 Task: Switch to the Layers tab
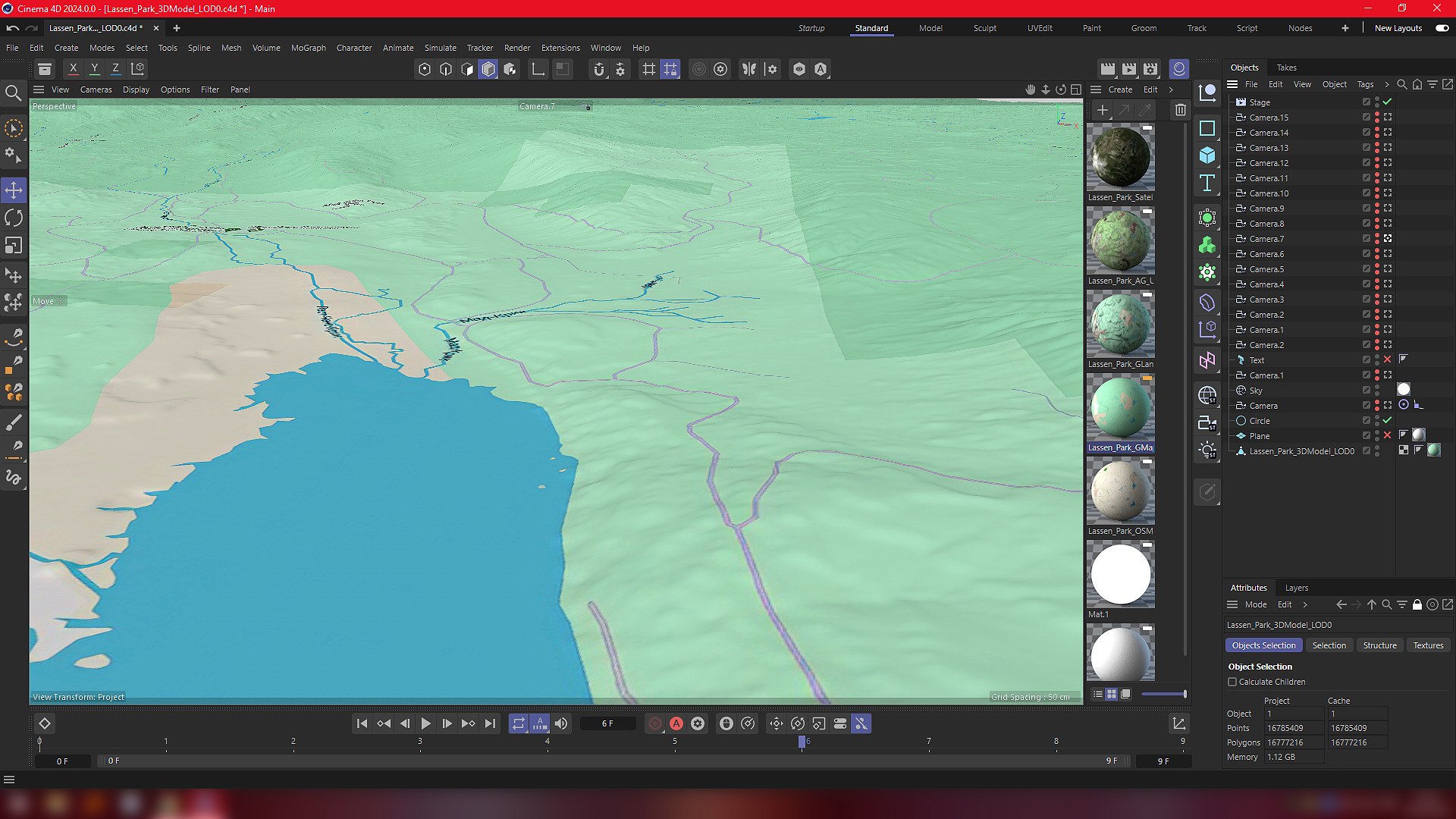click(x=1296, y=588)
